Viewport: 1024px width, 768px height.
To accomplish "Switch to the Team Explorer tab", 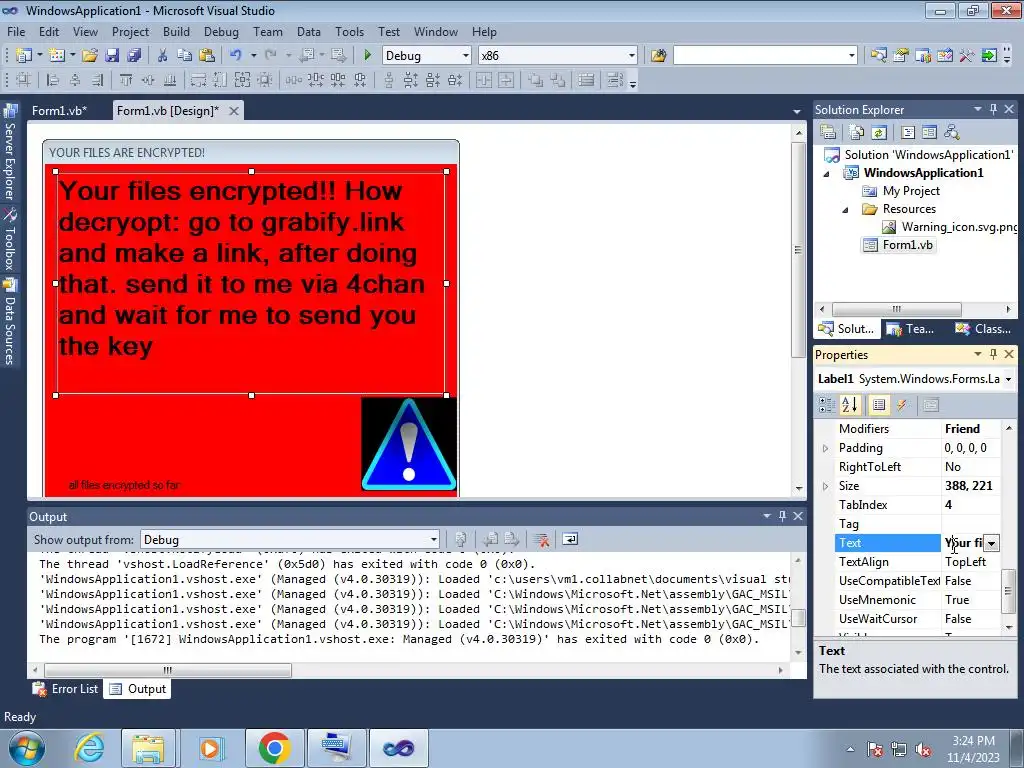I will (911, 328).
